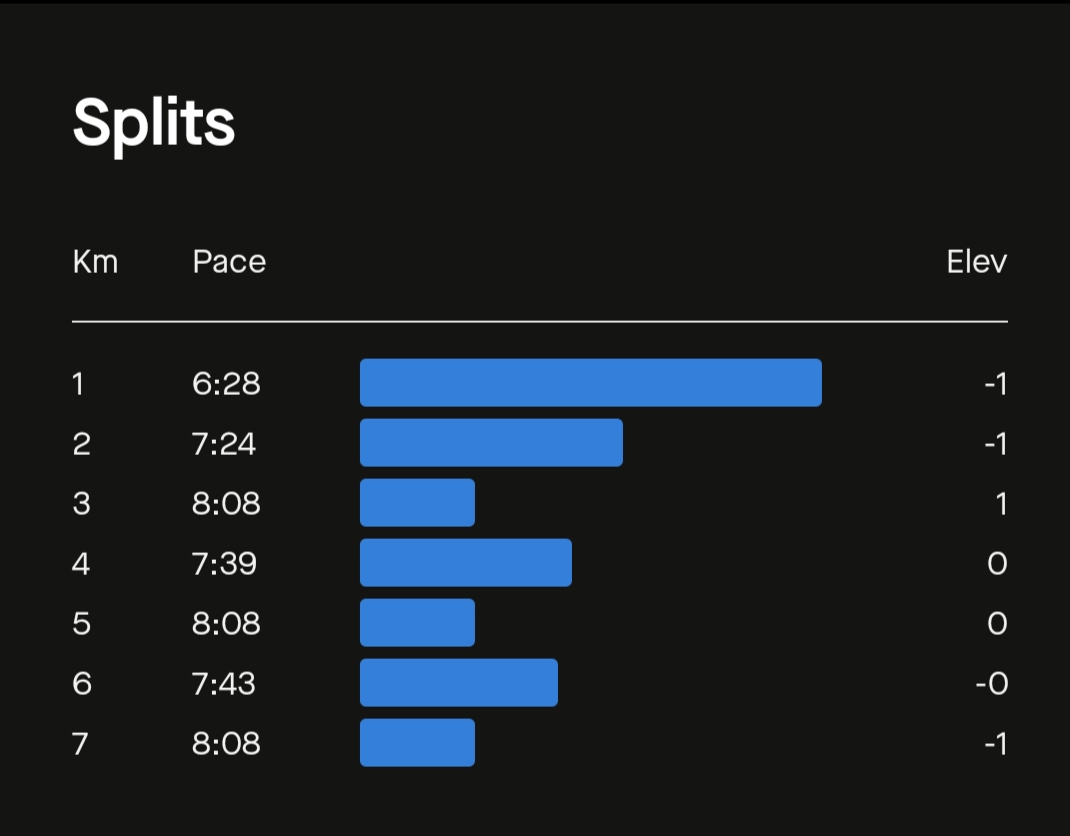Click the split number 1 label
The image size is (1070, 836).
click(x=78, y=384)
